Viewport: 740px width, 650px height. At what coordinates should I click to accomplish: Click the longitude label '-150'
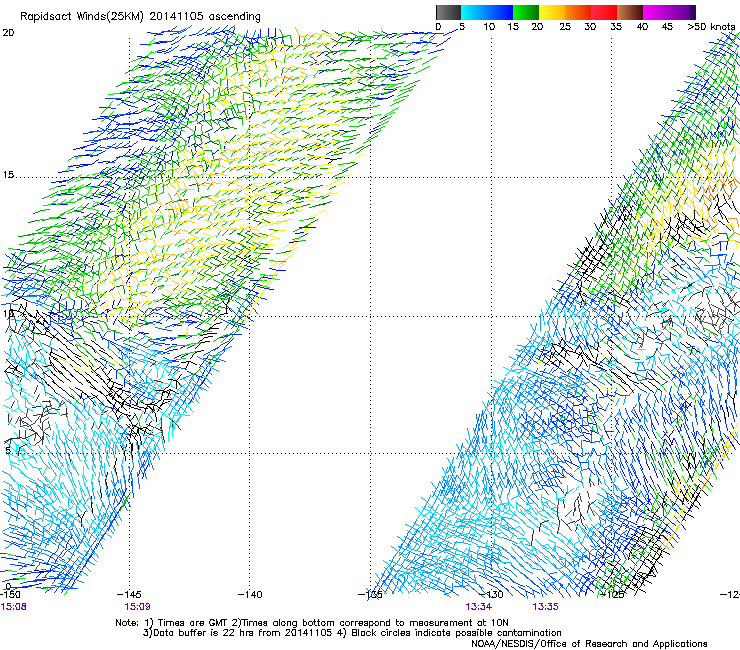click(11, 595)
